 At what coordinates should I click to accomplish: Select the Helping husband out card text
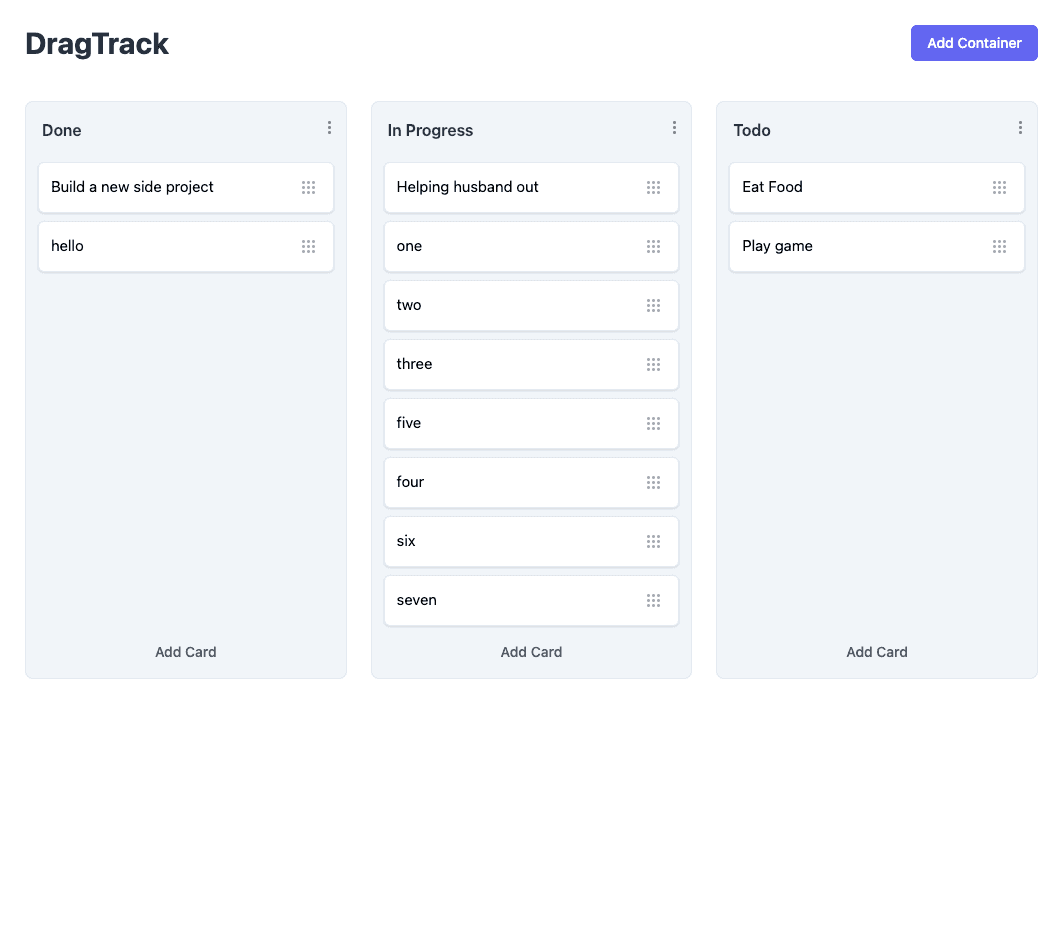click(467, 187)
